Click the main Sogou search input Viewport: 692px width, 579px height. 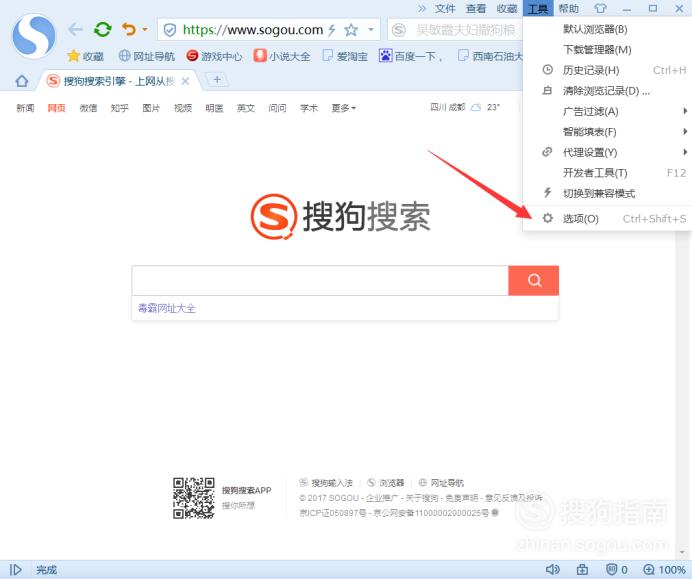(320, 280)
